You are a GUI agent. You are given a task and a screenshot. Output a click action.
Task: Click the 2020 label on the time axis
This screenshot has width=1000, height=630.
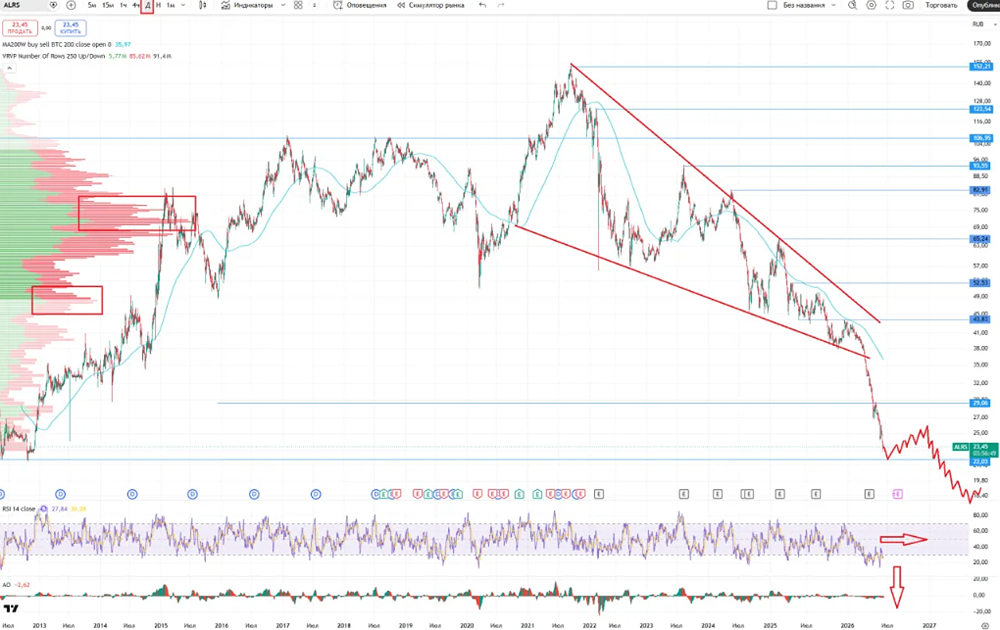[467, 626]
